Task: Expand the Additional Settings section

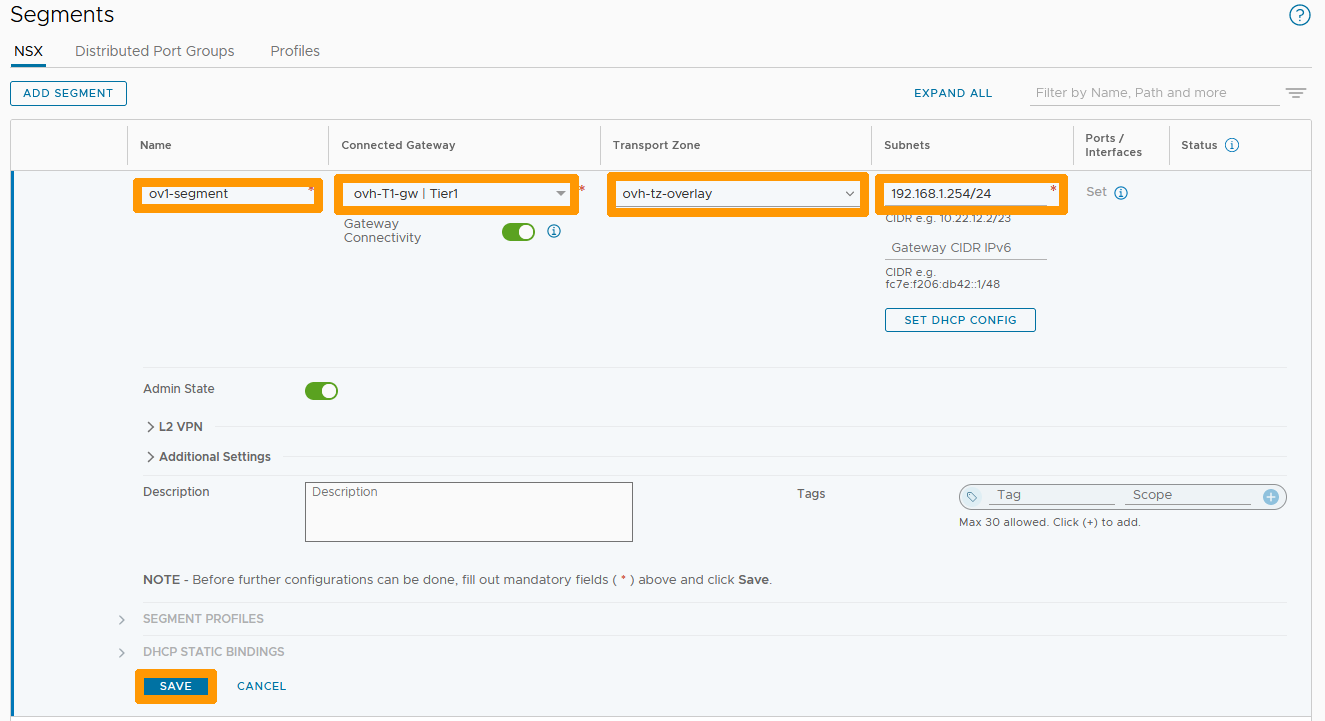Action: [x=208, y=457]
